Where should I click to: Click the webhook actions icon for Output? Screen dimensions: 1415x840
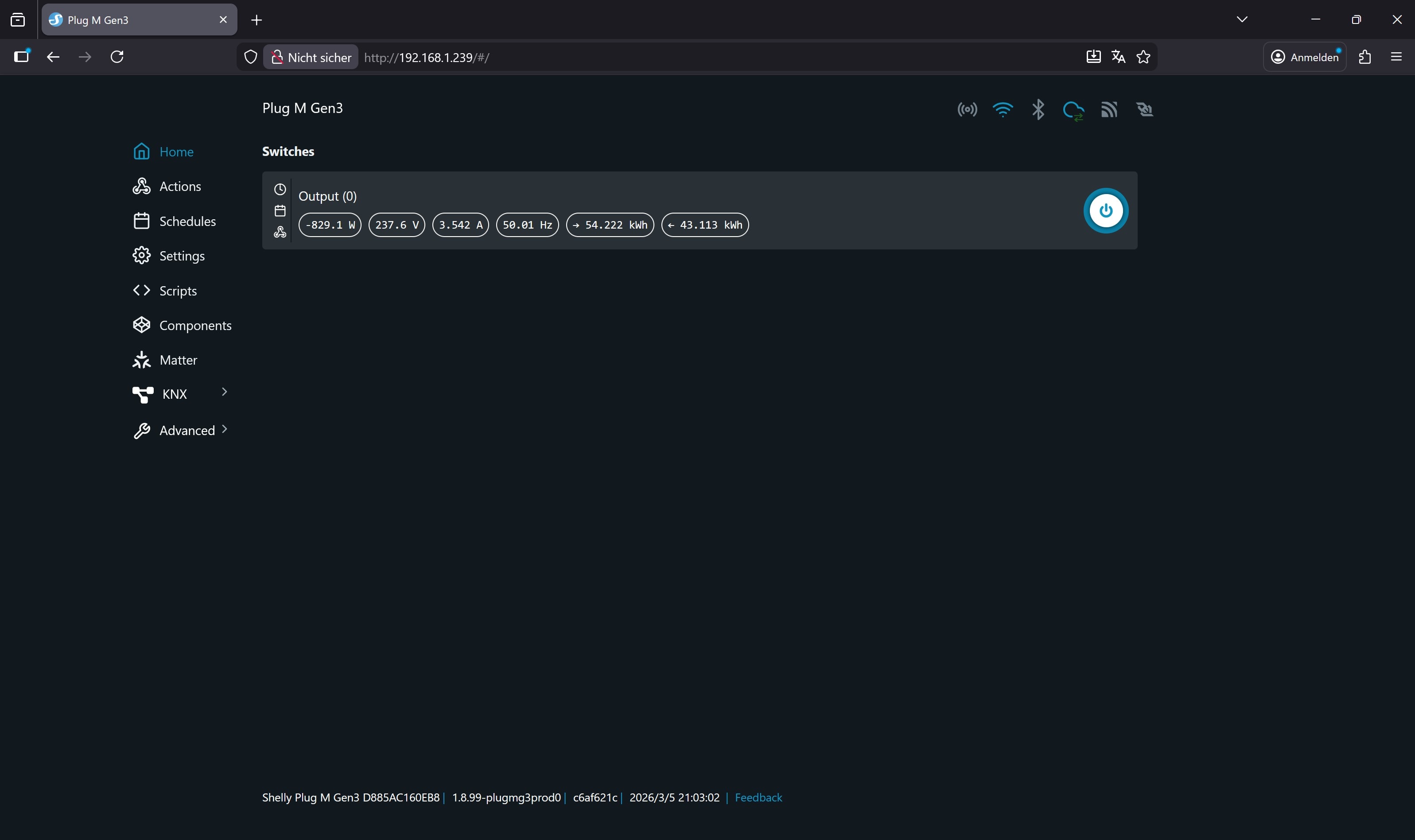coord(280,232)
